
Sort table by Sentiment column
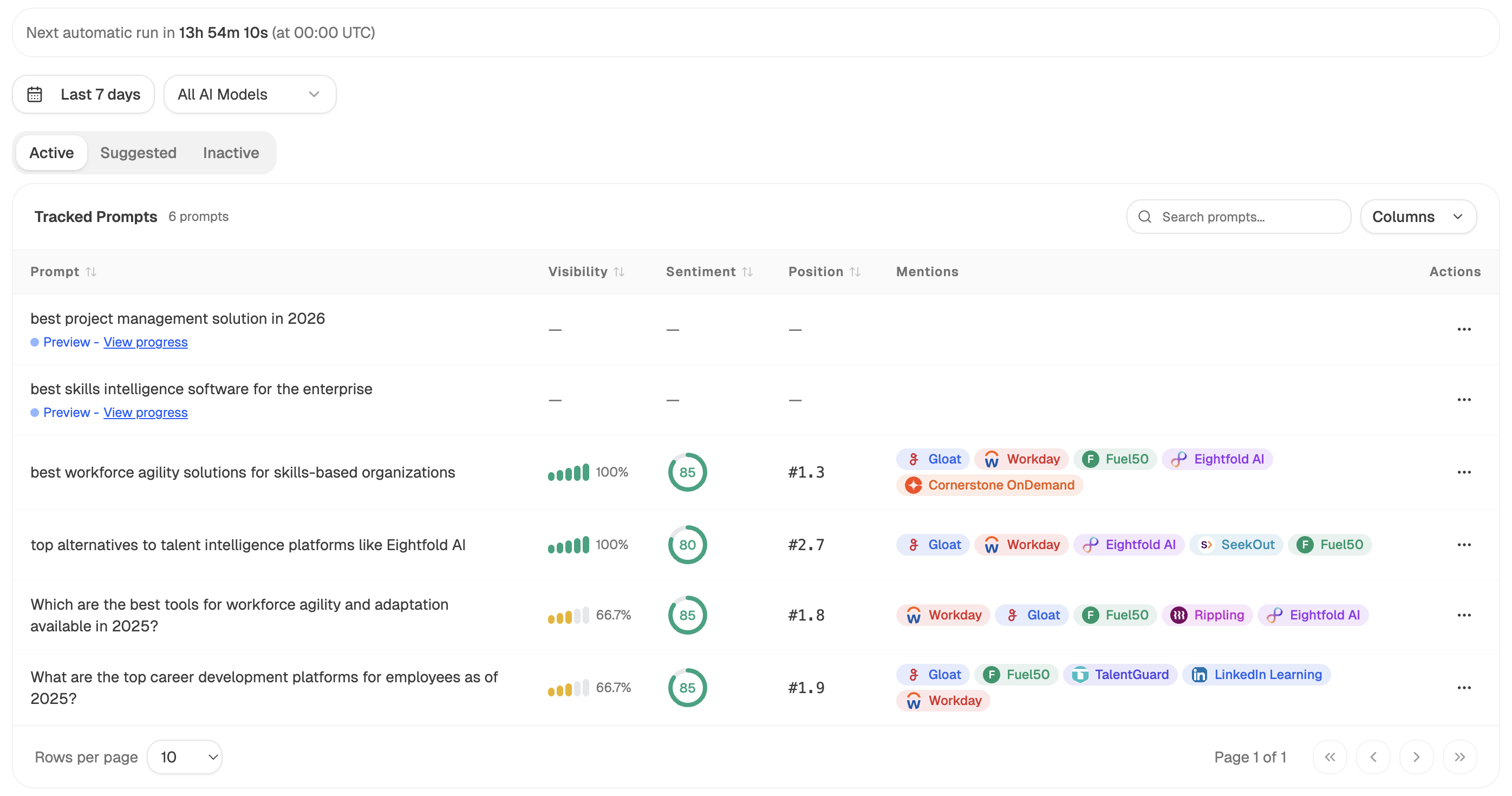coord(709,272)
